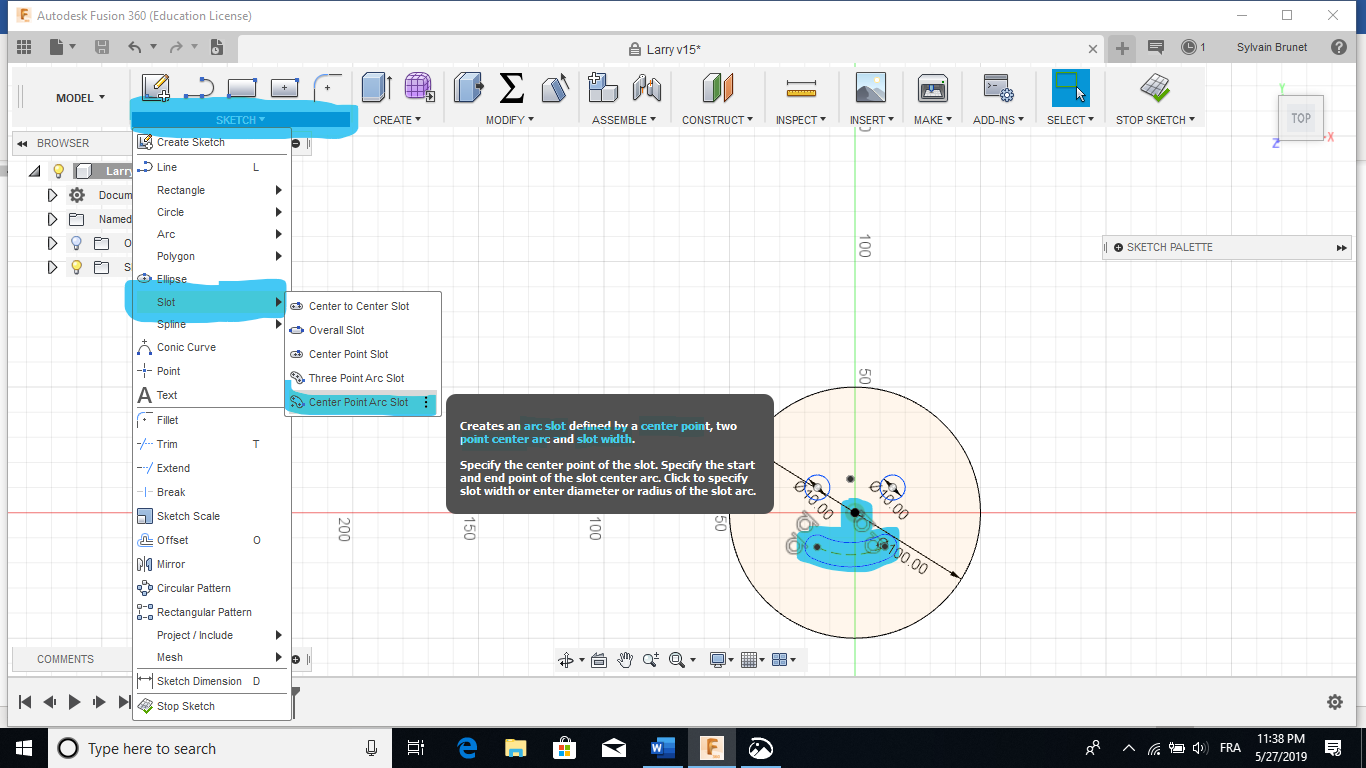This screenshot has height=768, width=1366.
Task: Click the Look At icon in navigation bar
Action: click(x=599, y=660)
